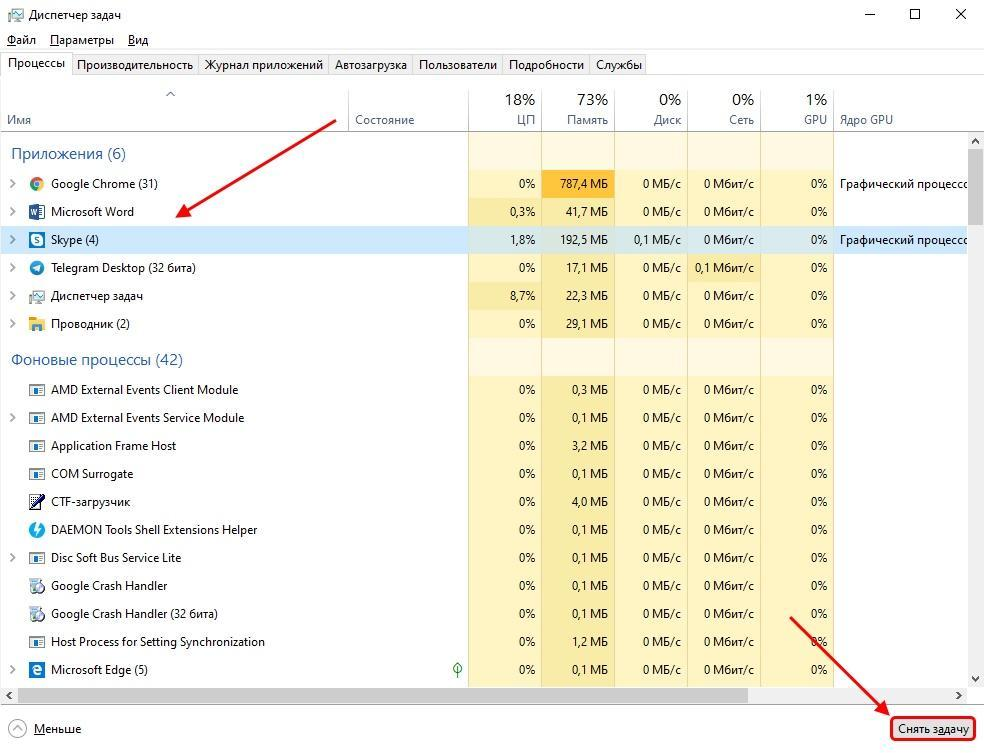Click the Google Crash Handler icon
This screenshot has width=984, height=753.
pos(37,586)
